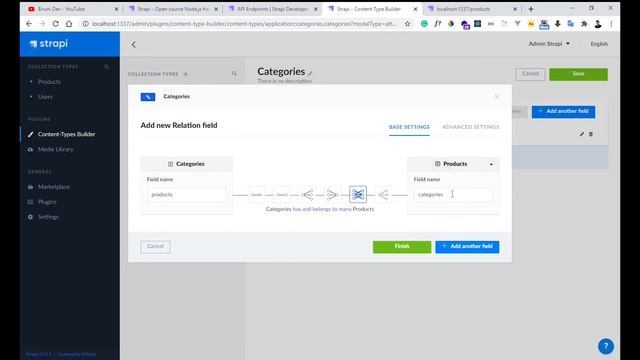The width and height of the screenshot is (640, 360).
Task: Click the Strapi logo
Action: point(49,44)
